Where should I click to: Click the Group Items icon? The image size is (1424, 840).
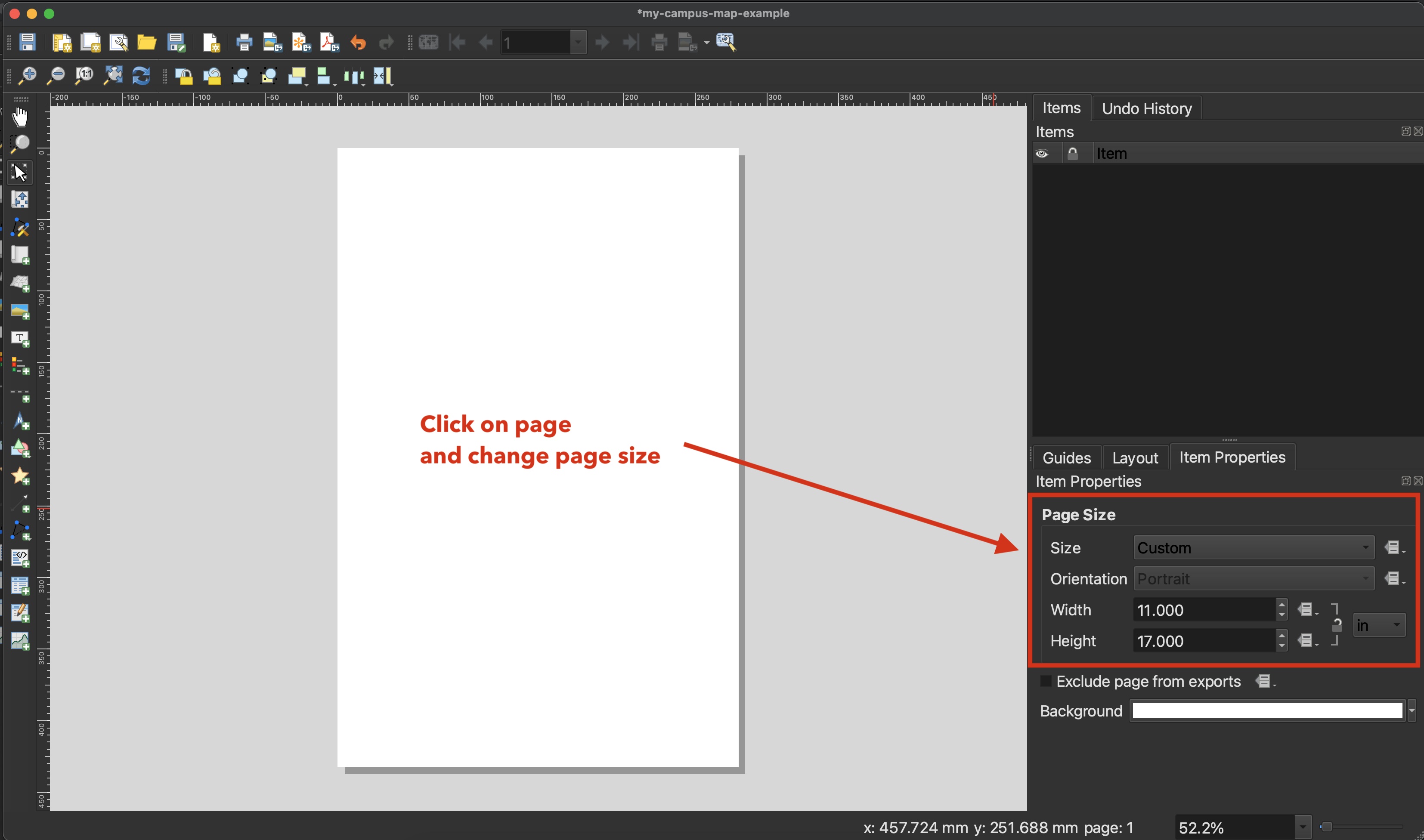(240, 76)
